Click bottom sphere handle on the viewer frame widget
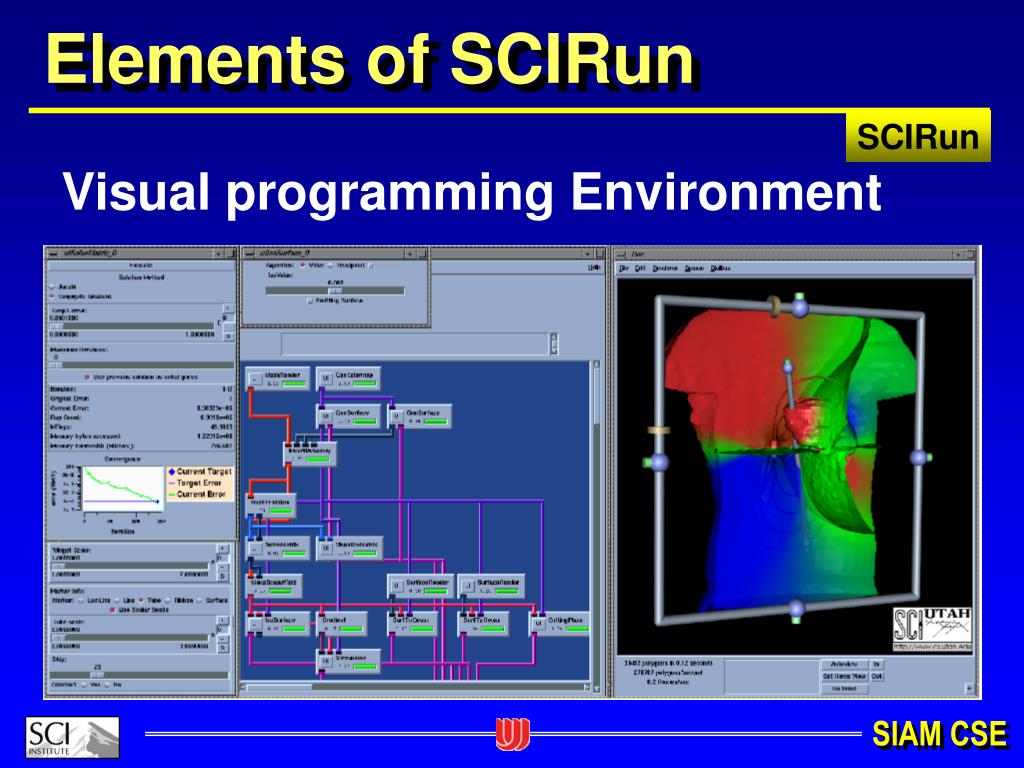1024x768 pixels. pos(796,609)
